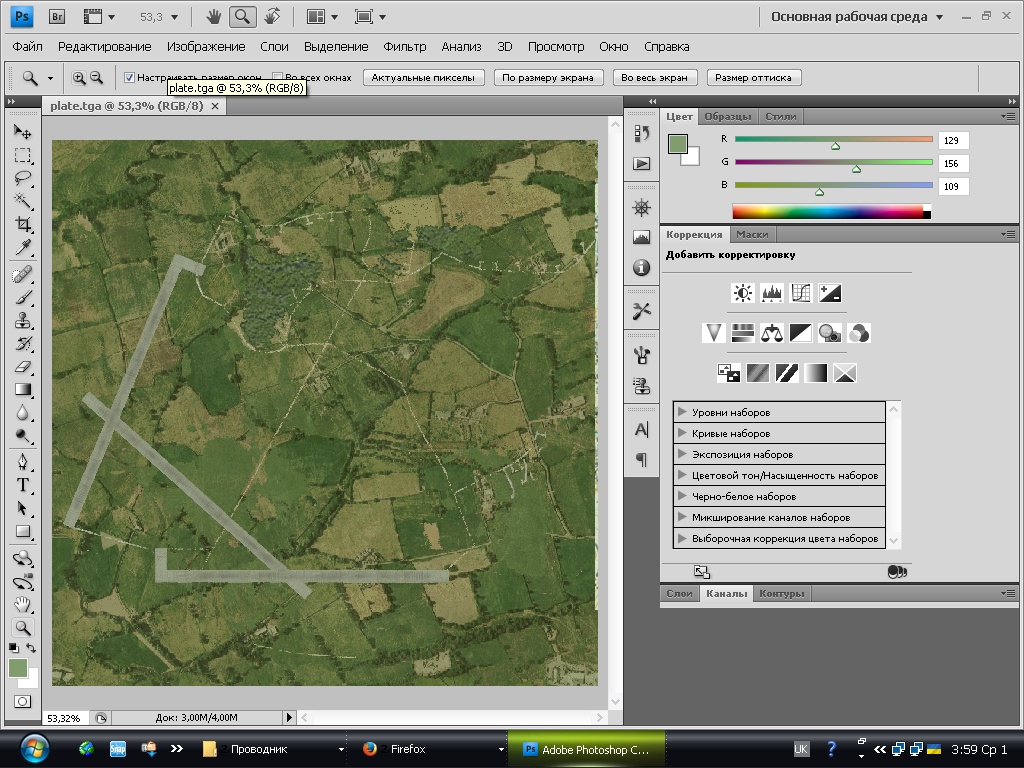Image resolution: width=1024 pixels, height=768 pixels.
Task: Select the Eyedropper tool
Action: coord(22,247)
